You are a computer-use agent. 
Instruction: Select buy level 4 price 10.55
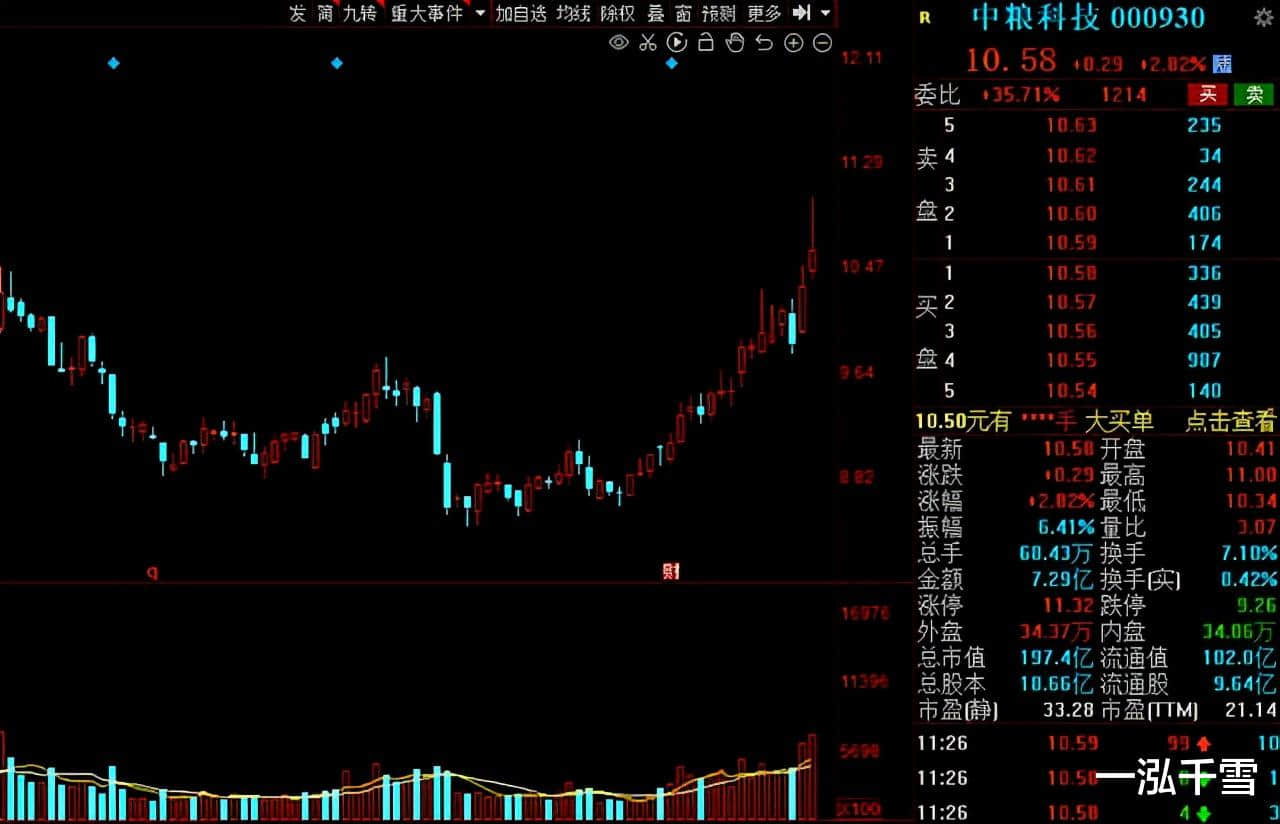coord(1071,360)
